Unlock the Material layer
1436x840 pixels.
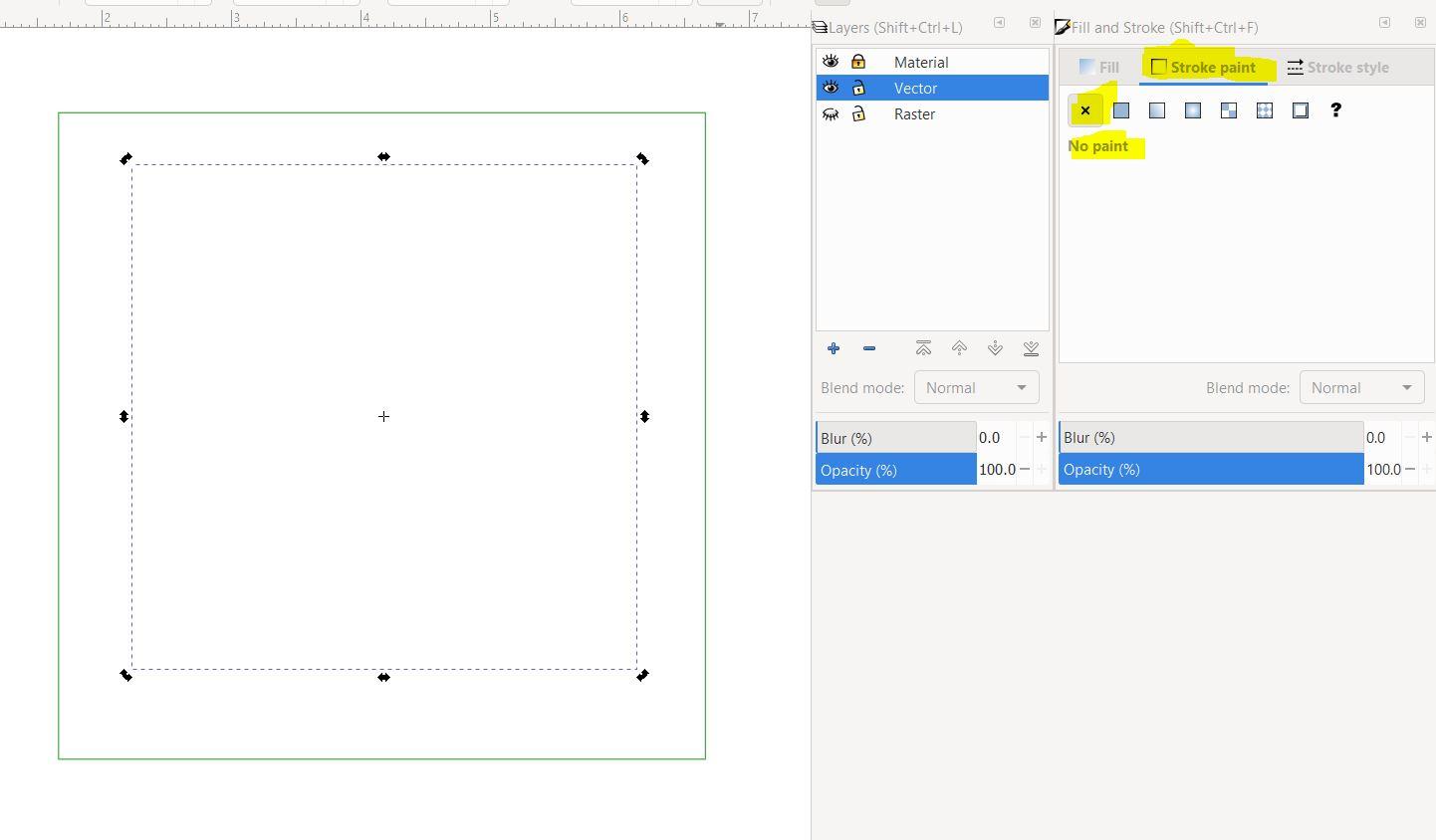tap(858, 62)
